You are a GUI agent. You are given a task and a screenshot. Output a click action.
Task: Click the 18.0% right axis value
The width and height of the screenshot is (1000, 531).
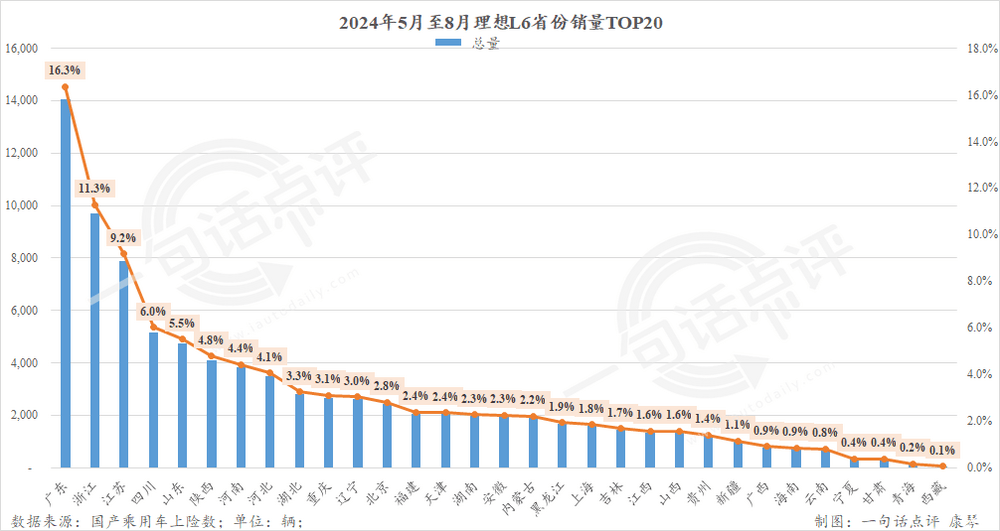(x=980, y=48)
